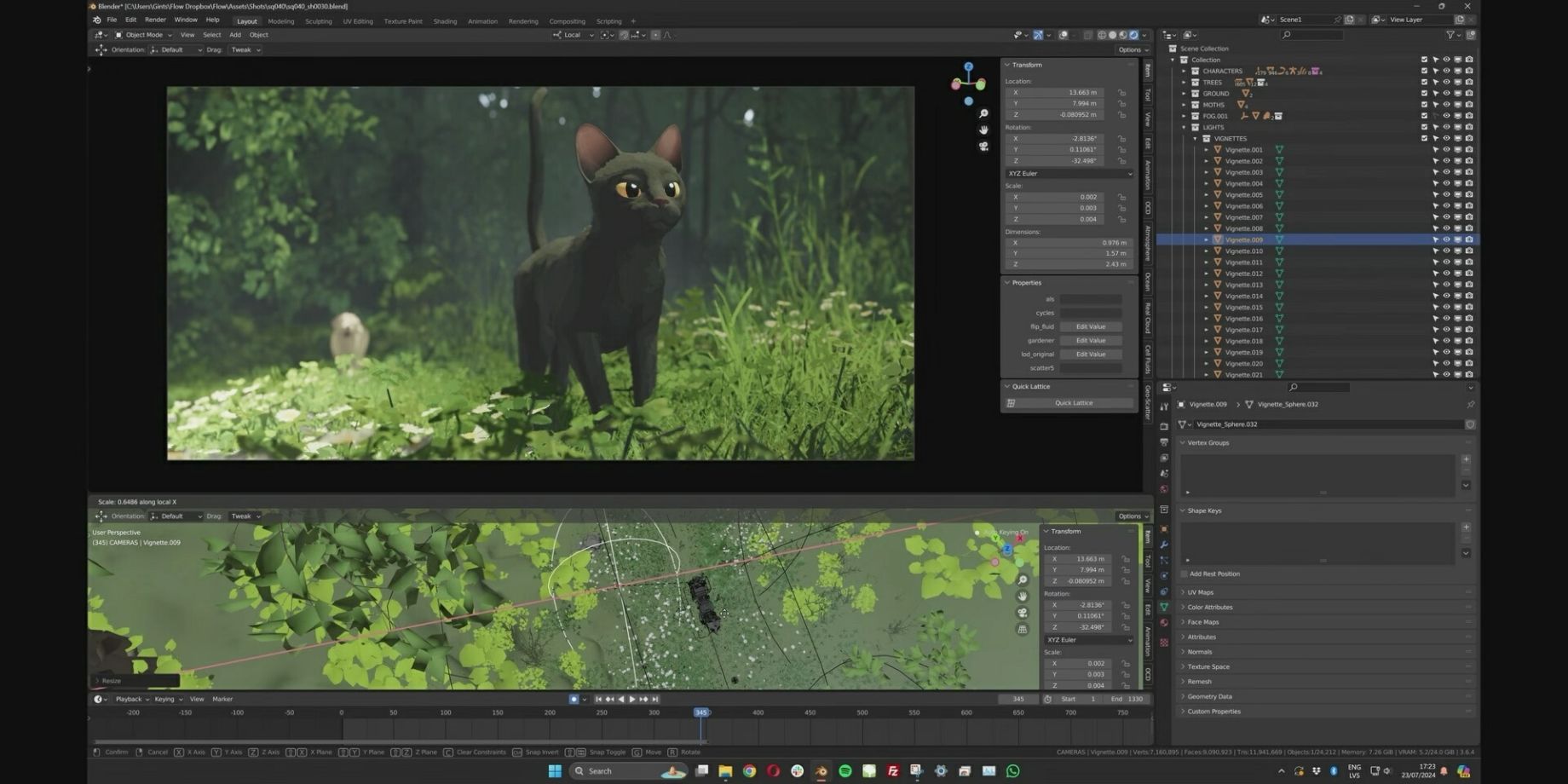This screenshot has width=1568, height=784.
Task: Expand the CHARACTERS collection
Action: click(x=1184, y=71)
